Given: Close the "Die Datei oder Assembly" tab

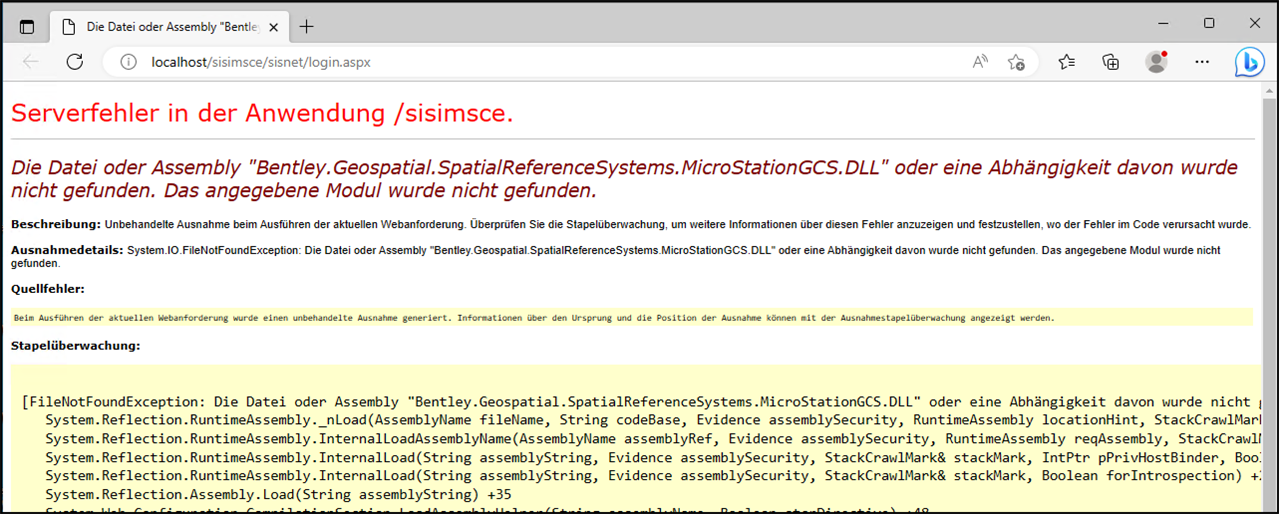Looking at the screenshot, I should [x=274, y=27].
